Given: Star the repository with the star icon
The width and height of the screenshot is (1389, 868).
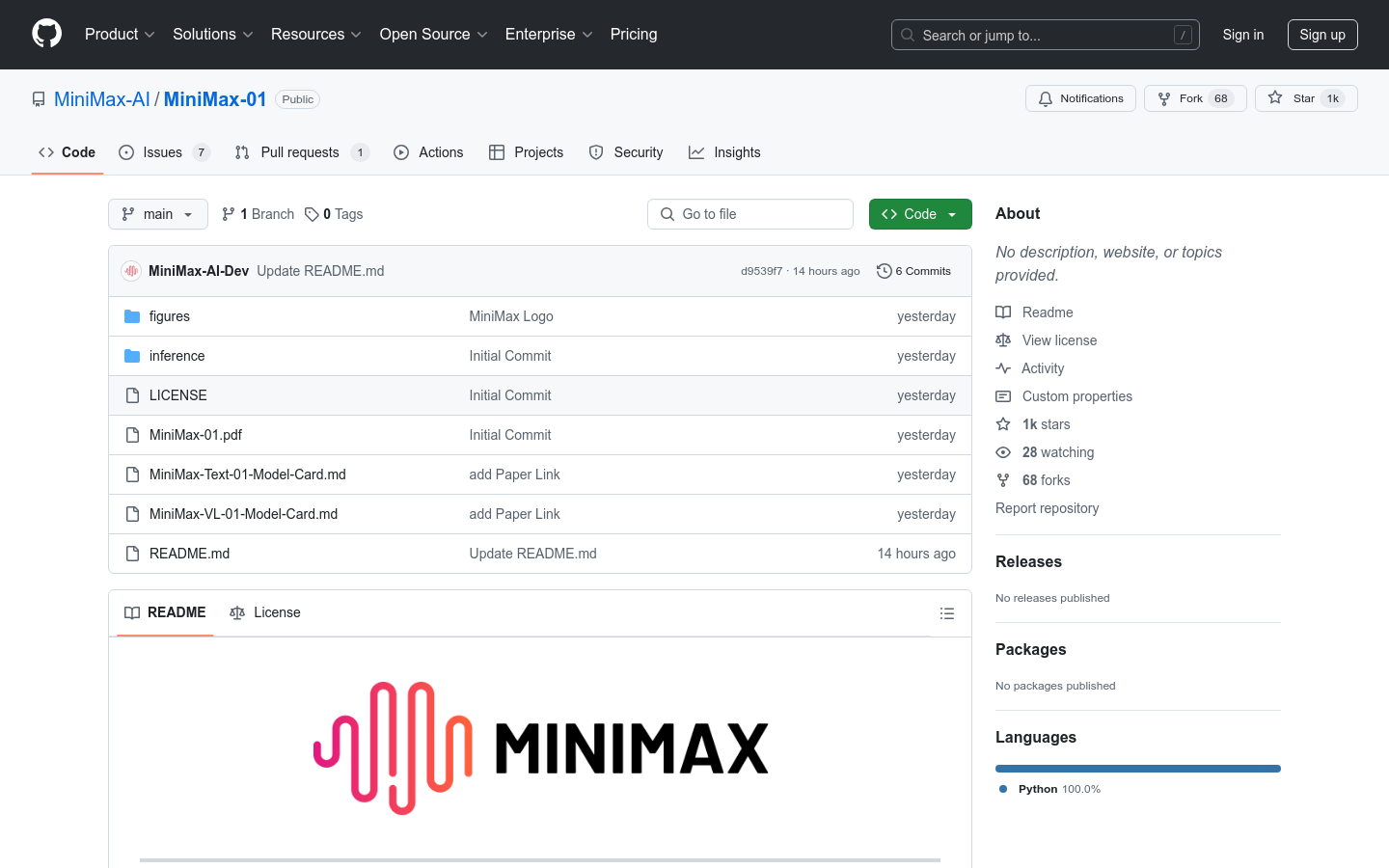Looking at the screenshot, I should pos(1275,98).
